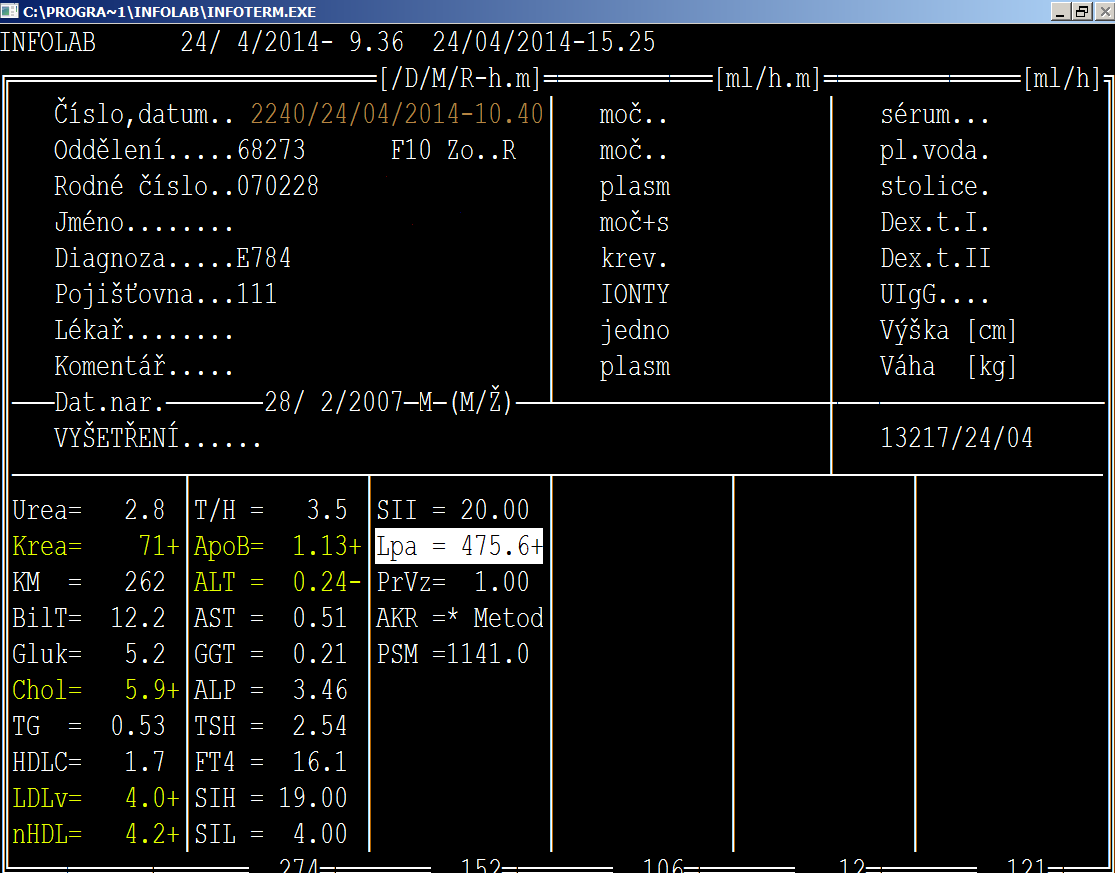Minimize the INFOTERM window
This screenshot has width=1115, height=873.
click(1061, 11)
